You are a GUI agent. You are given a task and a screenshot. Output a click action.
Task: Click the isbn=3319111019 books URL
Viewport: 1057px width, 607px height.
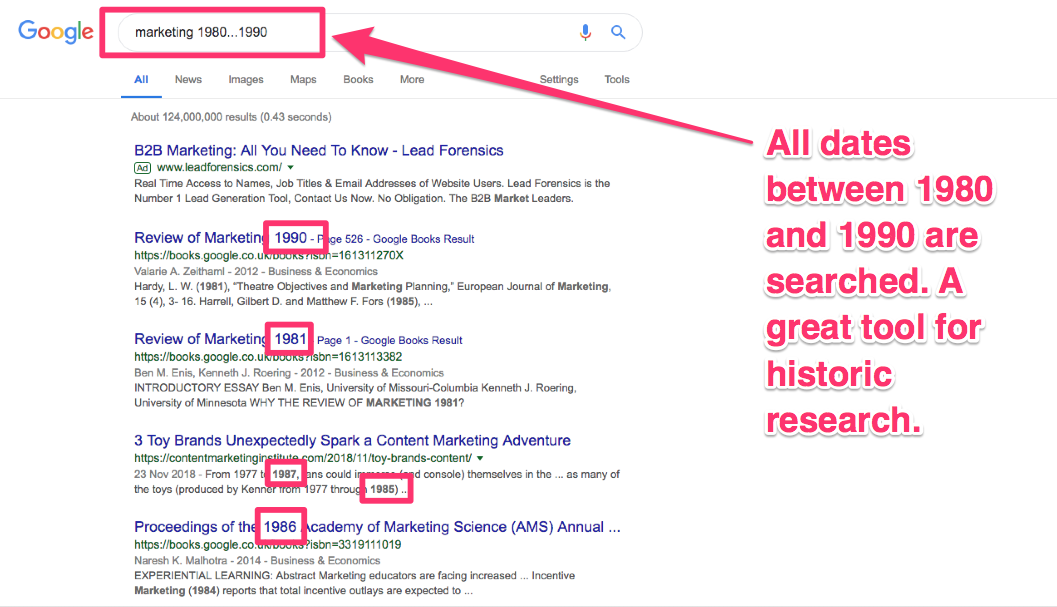pyautogui.click(x=268, y=544)
